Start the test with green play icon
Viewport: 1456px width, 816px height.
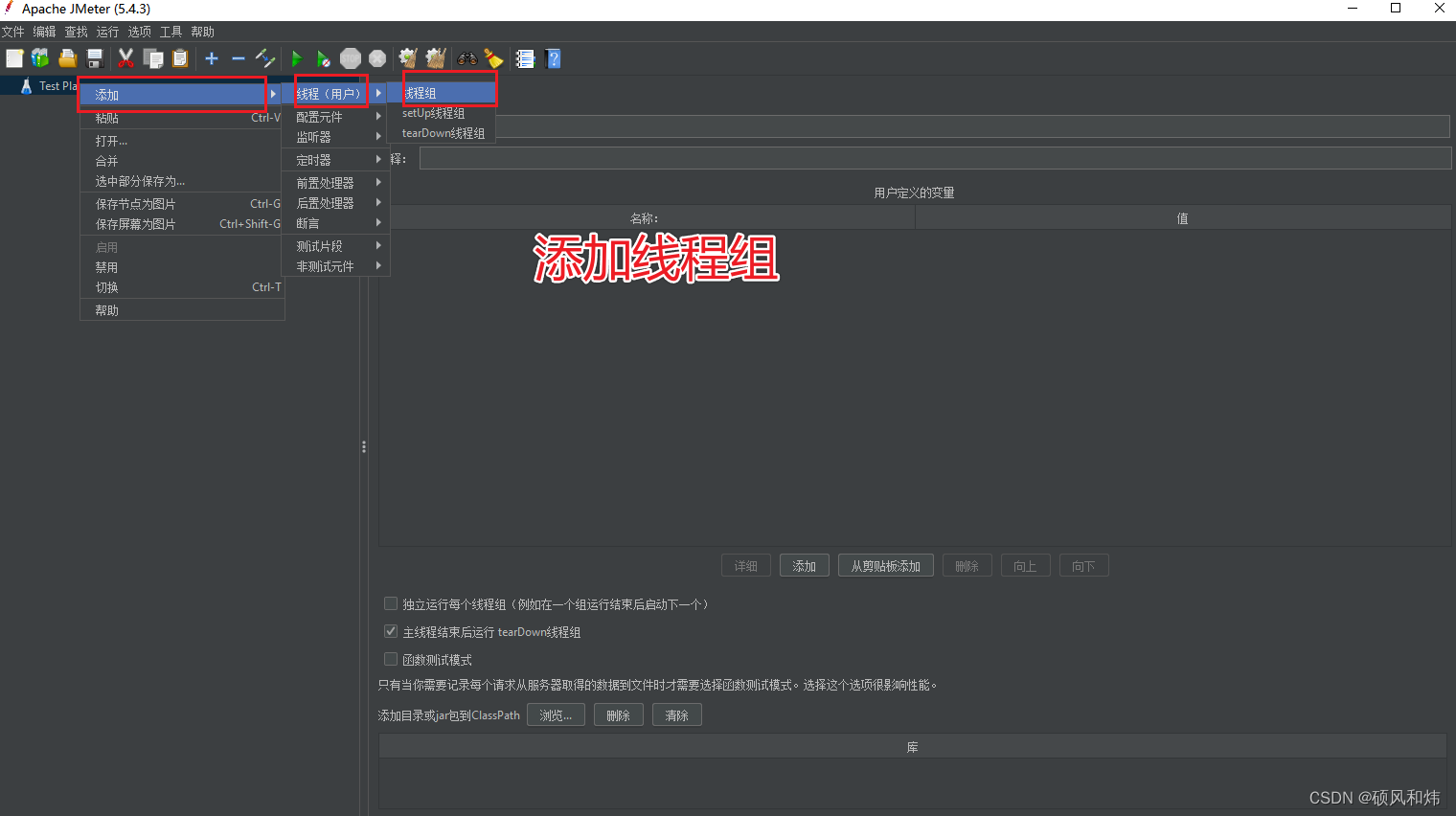[x=297, y=58]
